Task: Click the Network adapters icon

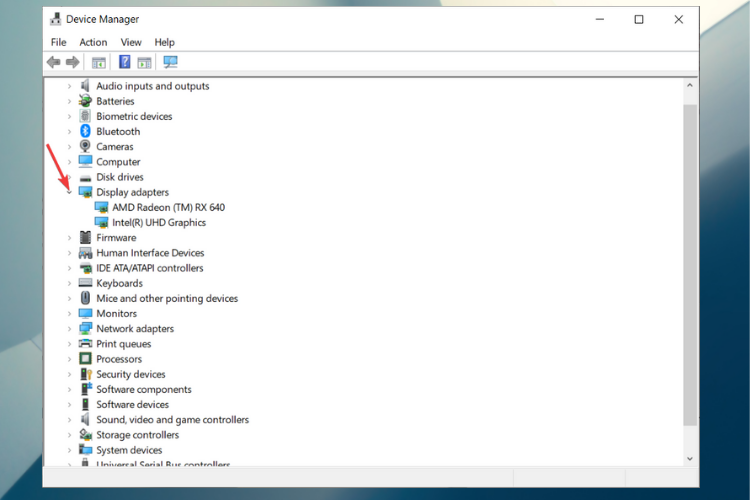Action: tap(85, 329)
